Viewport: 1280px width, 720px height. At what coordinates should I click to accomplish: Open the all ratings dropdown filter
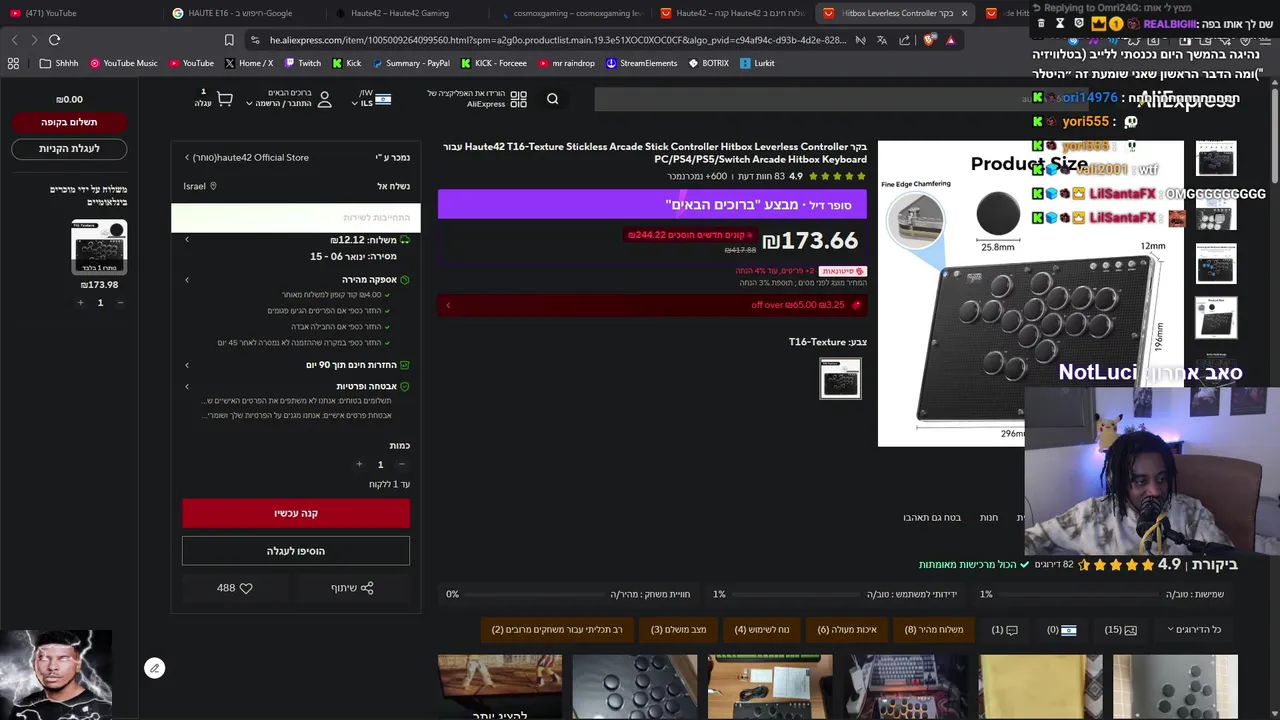[x=1195, y=630]
